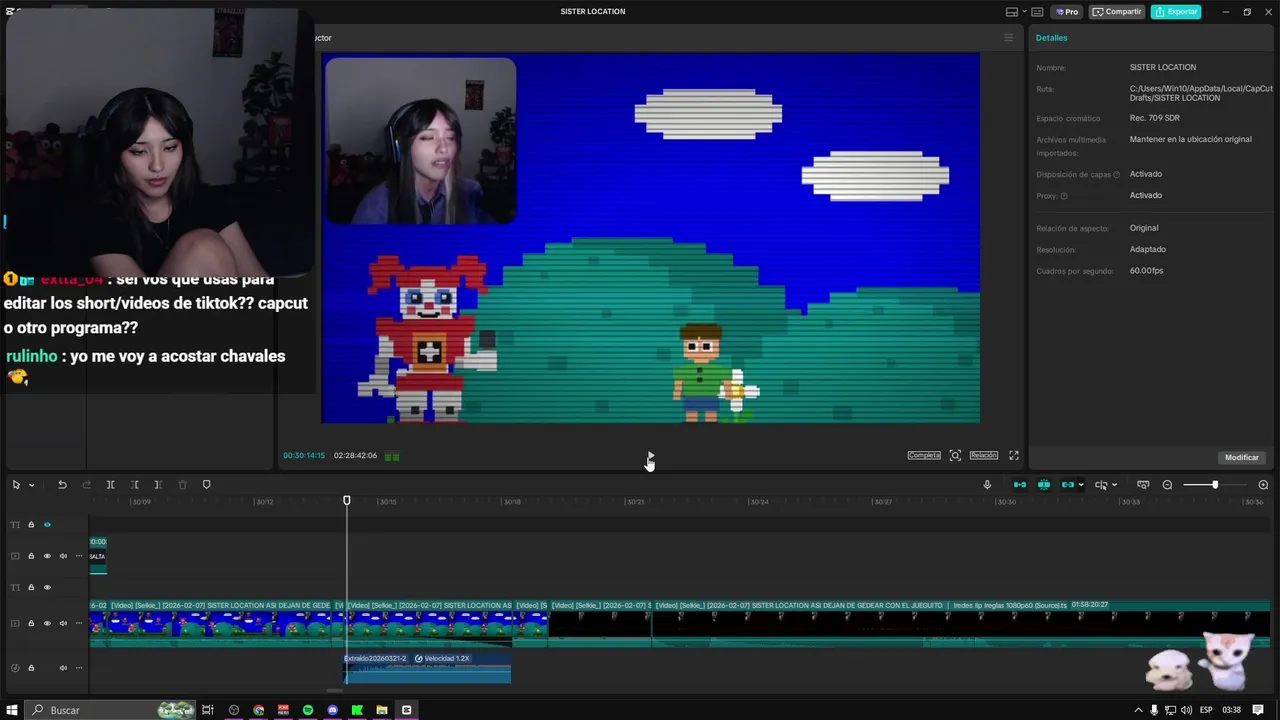The width and height of the screenshot is (1280, 720).
Task: Open selection tool dropdown arrow
Action: point(32,485)
